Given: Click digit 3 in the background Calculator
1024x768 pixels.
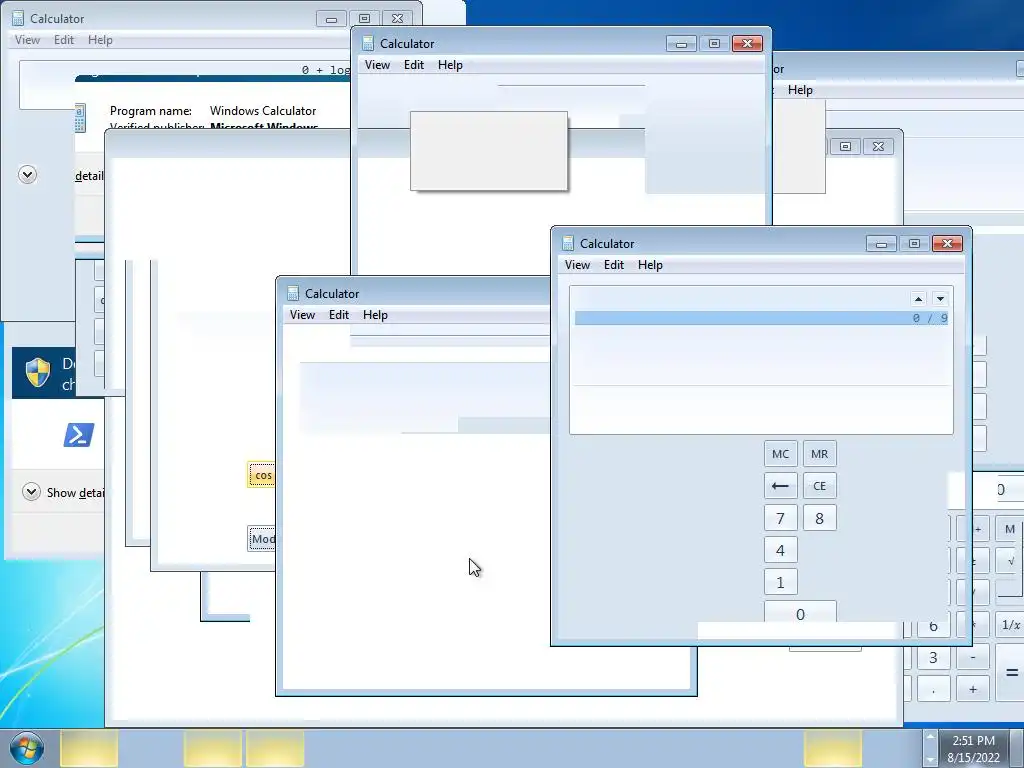Looking at the screenshot, I should coord(933,658).
